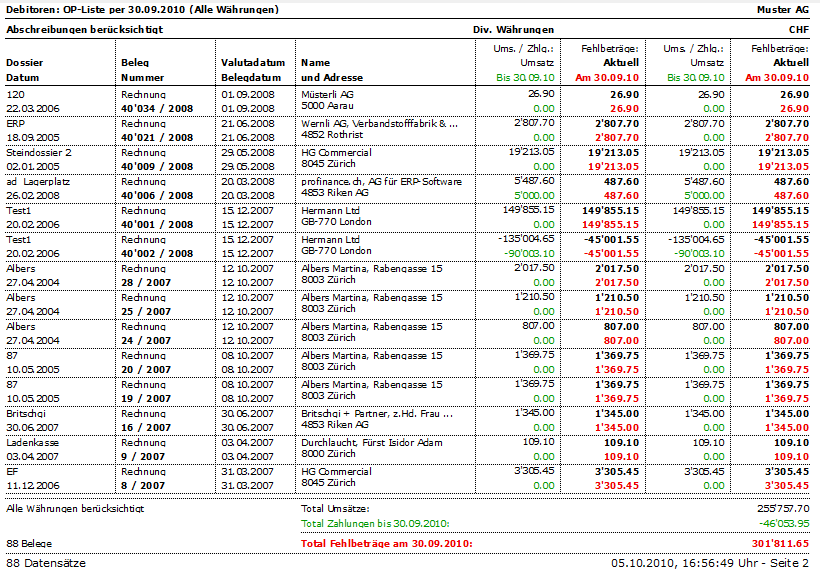Open the 'profinance.ch, AG für ERP-Software' entry
This screenshot has height=576, width=820.
pos(381,181)
